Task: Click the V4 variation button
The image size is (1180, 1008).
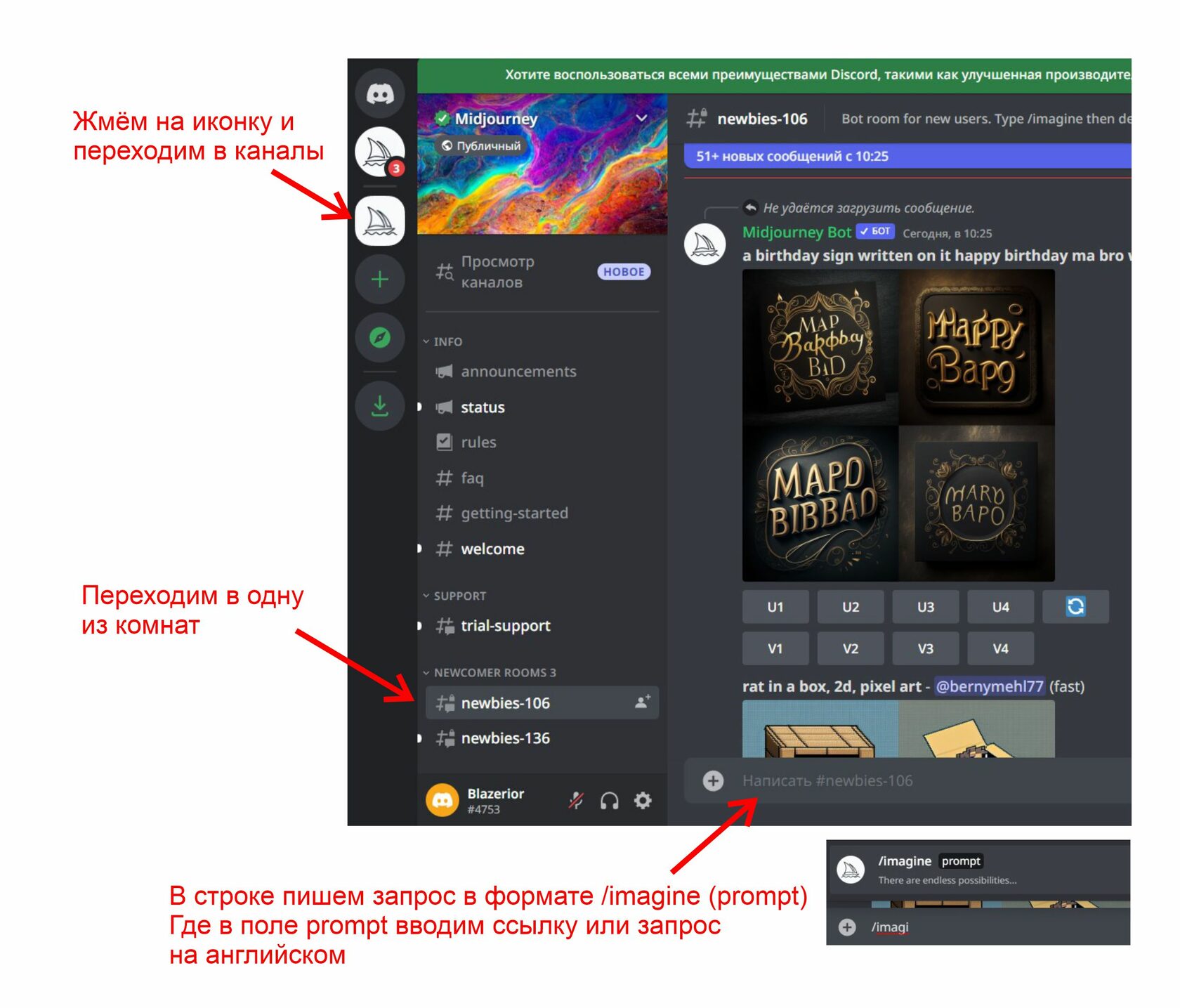Action: 1000,648
